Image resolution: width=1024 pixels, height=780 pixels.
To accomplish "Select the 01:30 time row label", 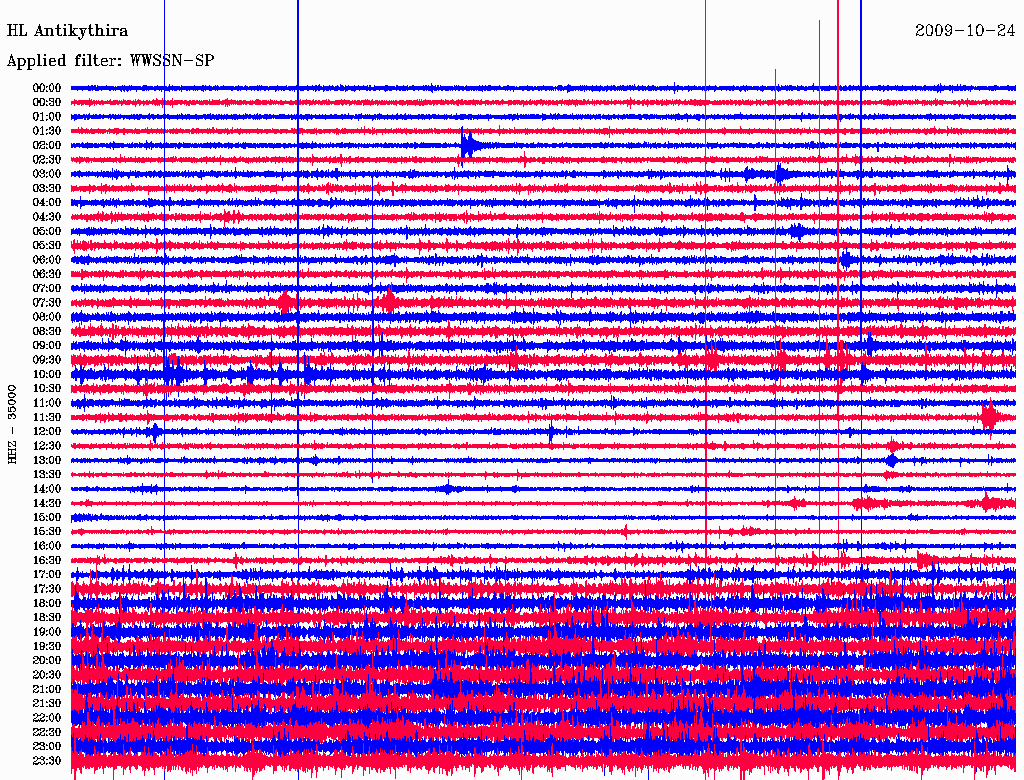I will [x=47, y=131].
